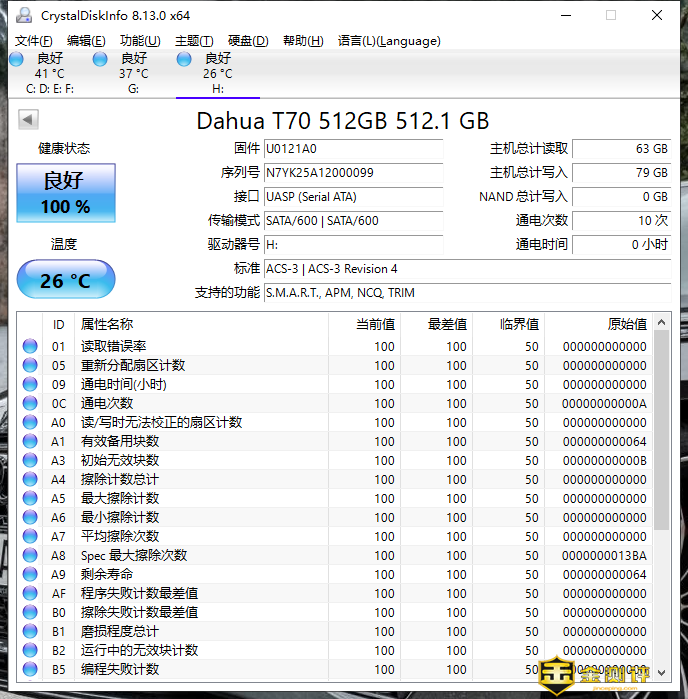Viewport: 688px width, 699px height.
Task: Click the serial number field N7YK25A12000099
Action: coord(352,173)
